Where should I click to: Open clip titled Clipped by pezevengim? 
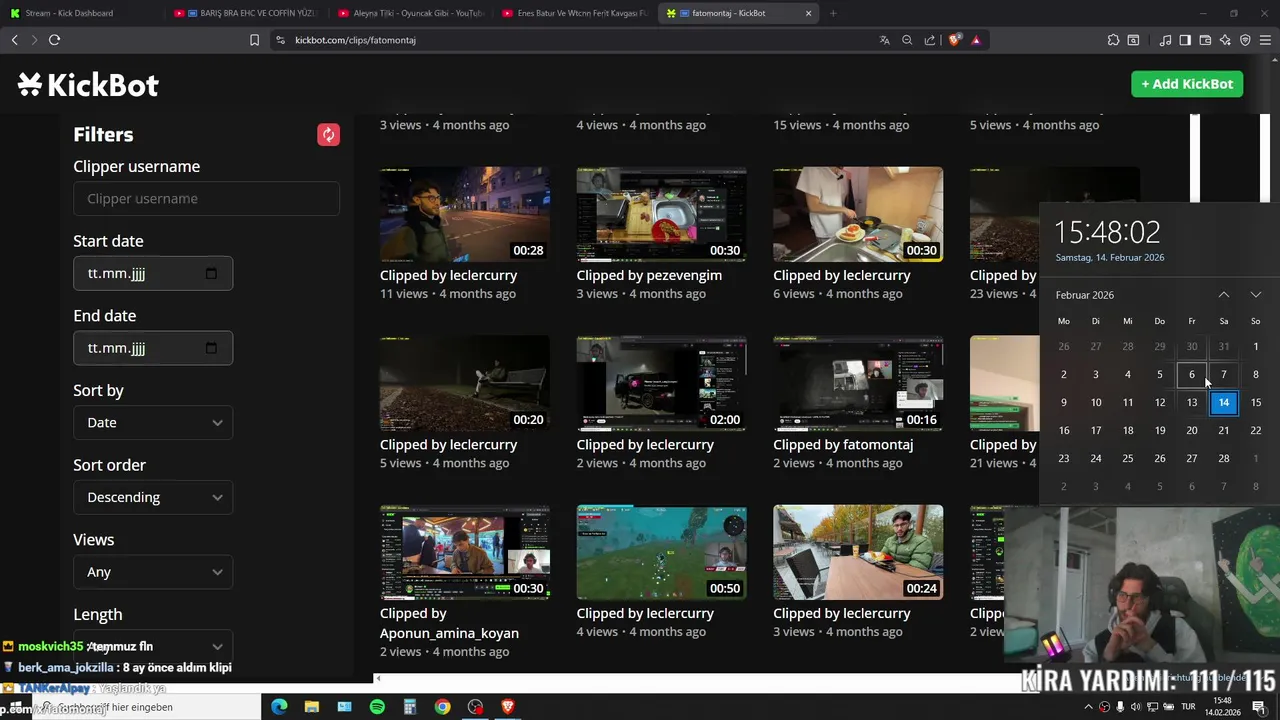(649, 275)
